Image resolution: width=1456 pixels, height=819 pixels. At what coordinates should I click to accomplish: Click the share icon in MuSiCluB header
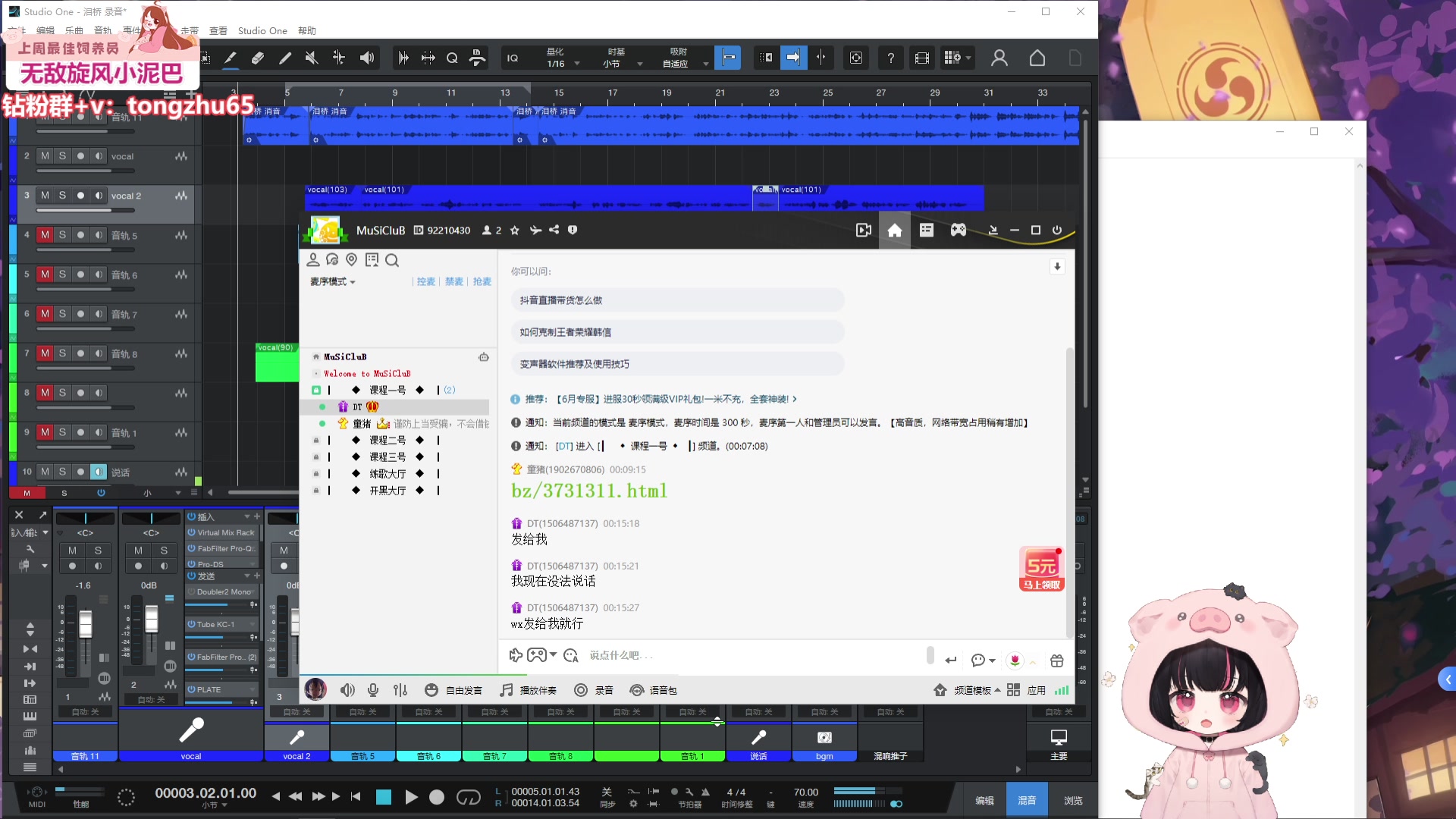tap(554, 230)
